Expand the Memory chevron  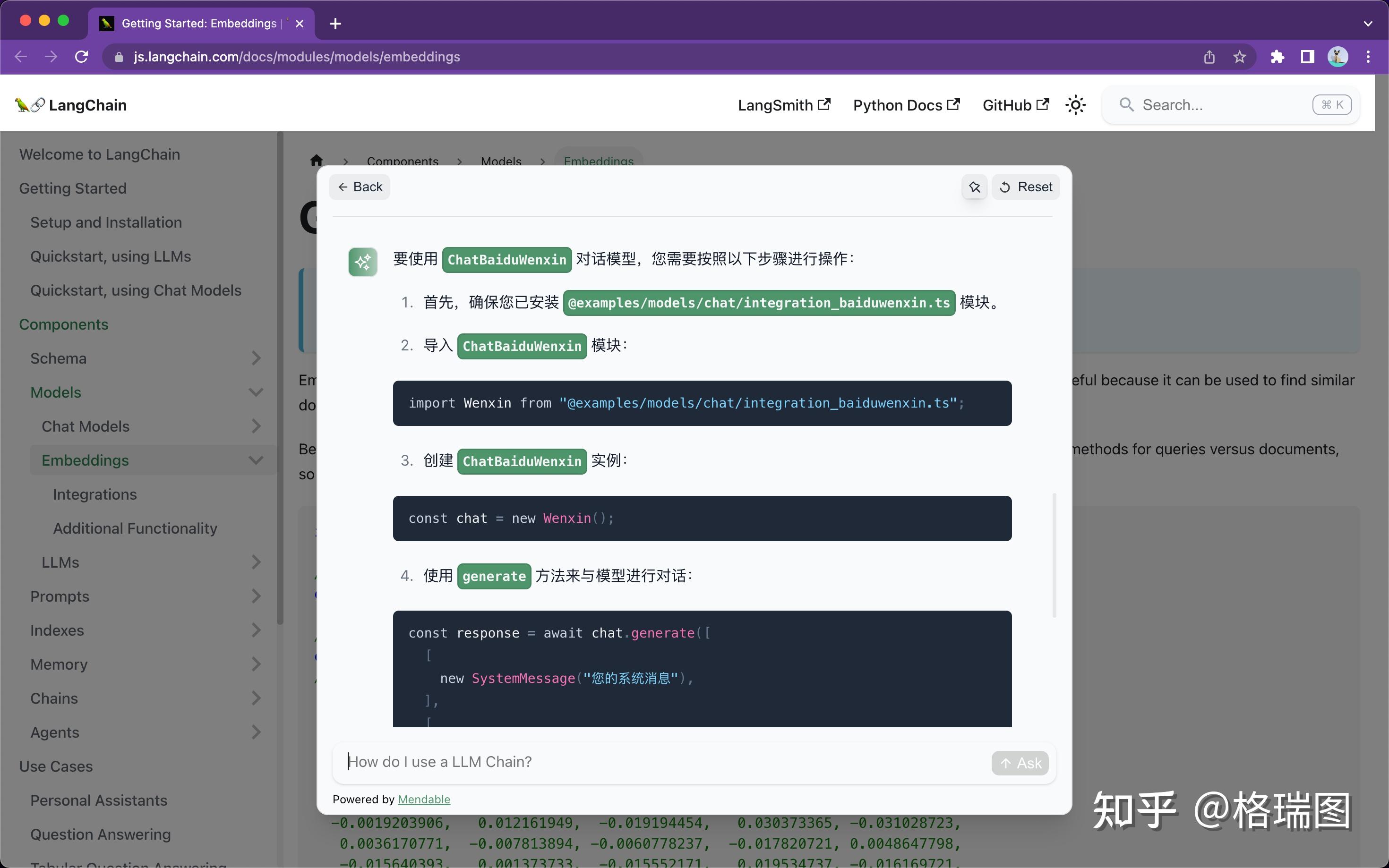click(x=256, y=664)
